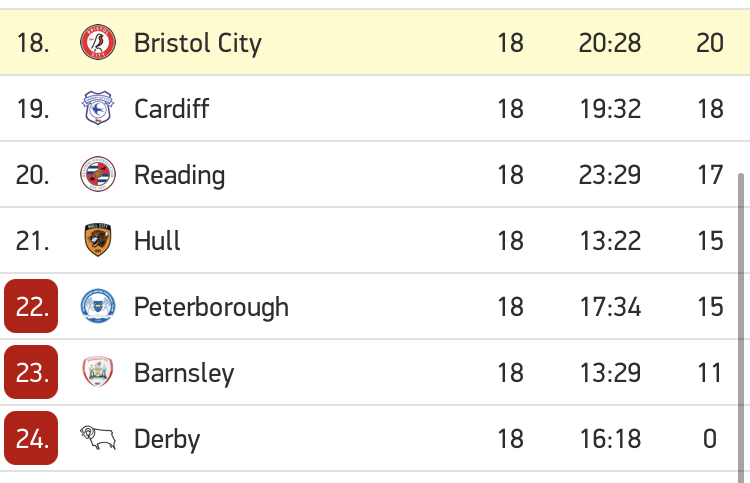Open the Reading team name
750x483 pixels.
(179, 176)
